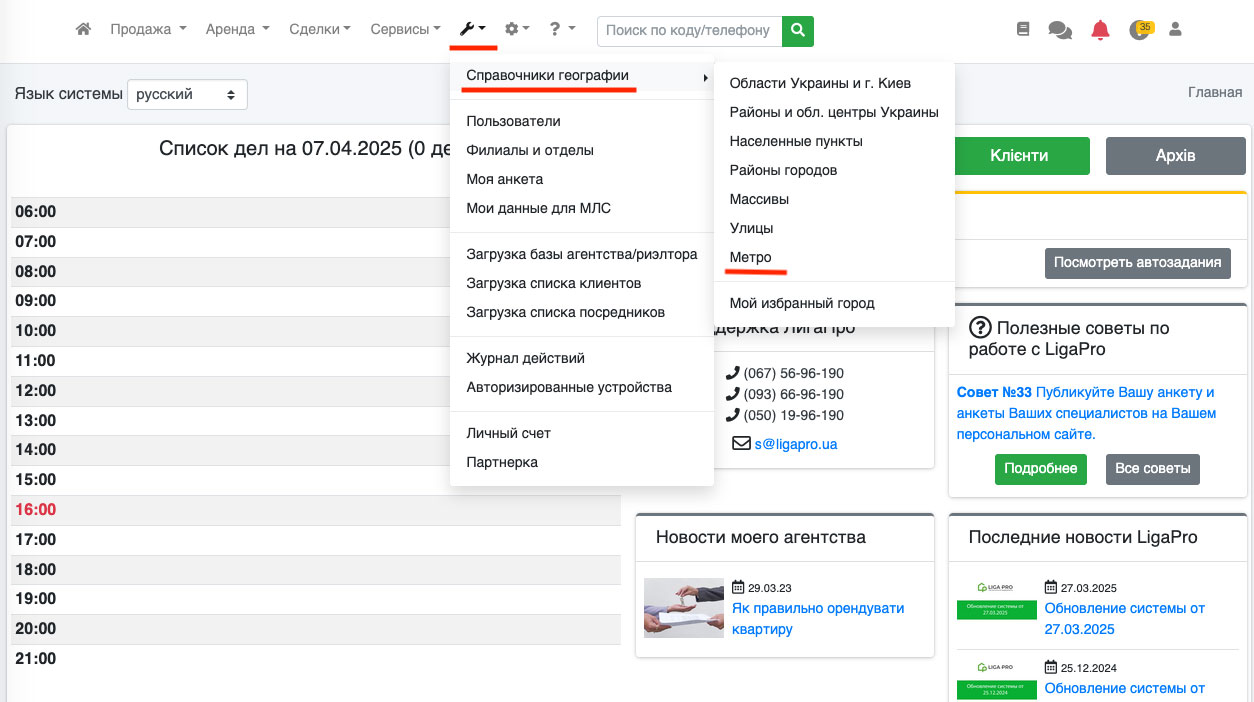The height and width of the screenshot is (702, 1254).
Task: Open the Сервисы dropdown menu
Action: [x=405, y=30]
